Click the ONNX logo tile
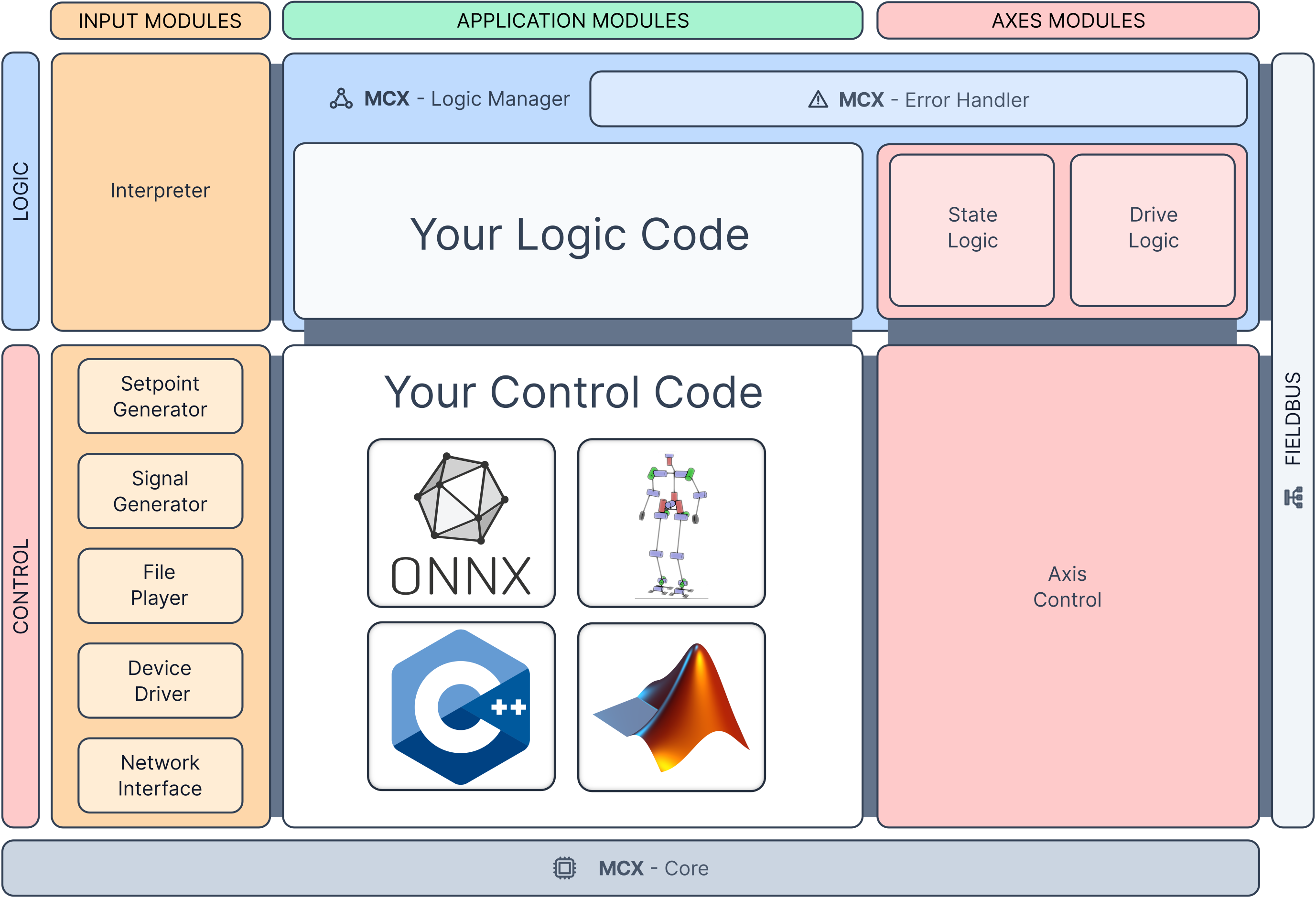1316x898 pixels. coord(461,523)
